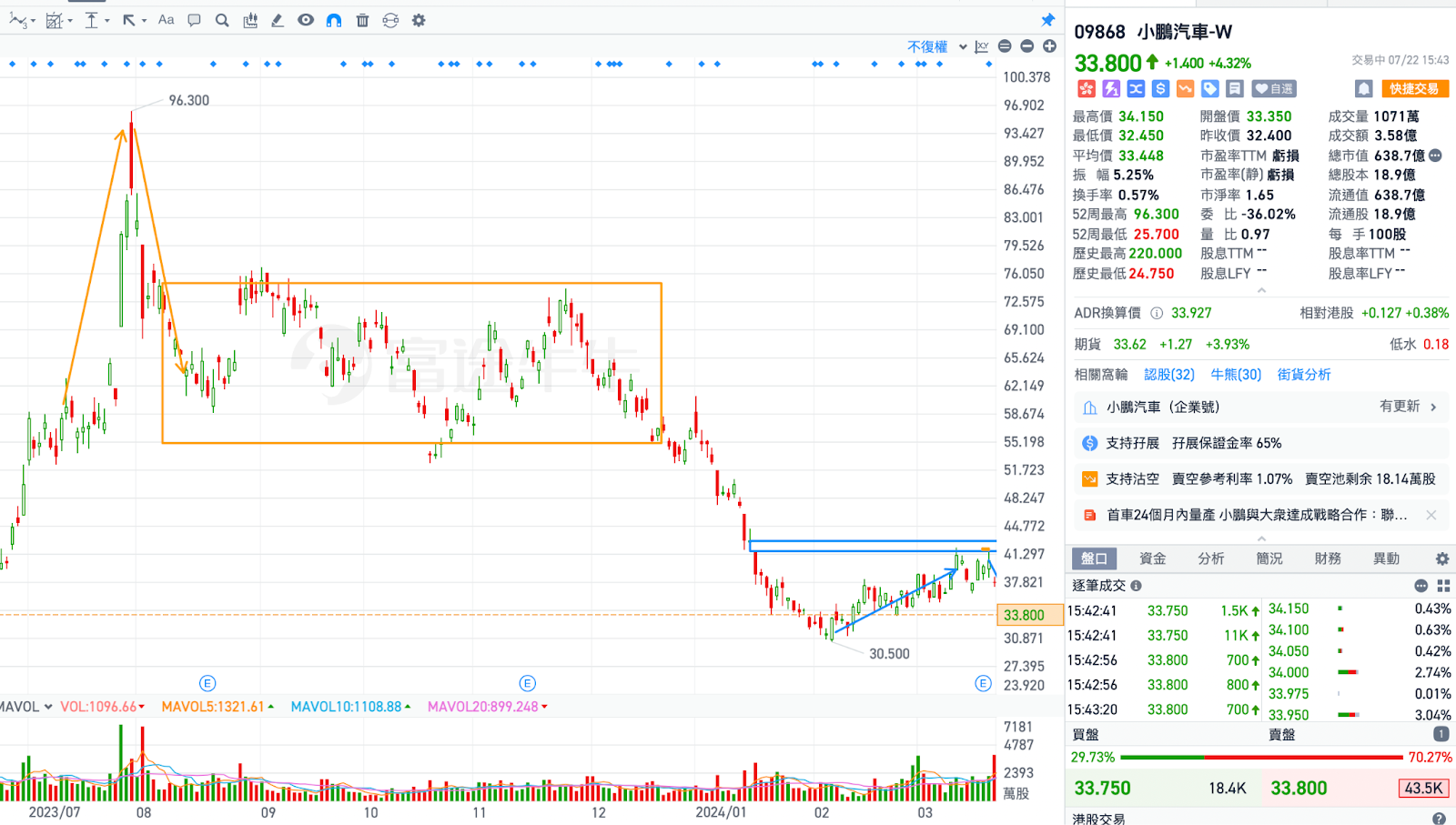Dismiss the 首車24個月內量產 news banner

[x=1431, y=515]
